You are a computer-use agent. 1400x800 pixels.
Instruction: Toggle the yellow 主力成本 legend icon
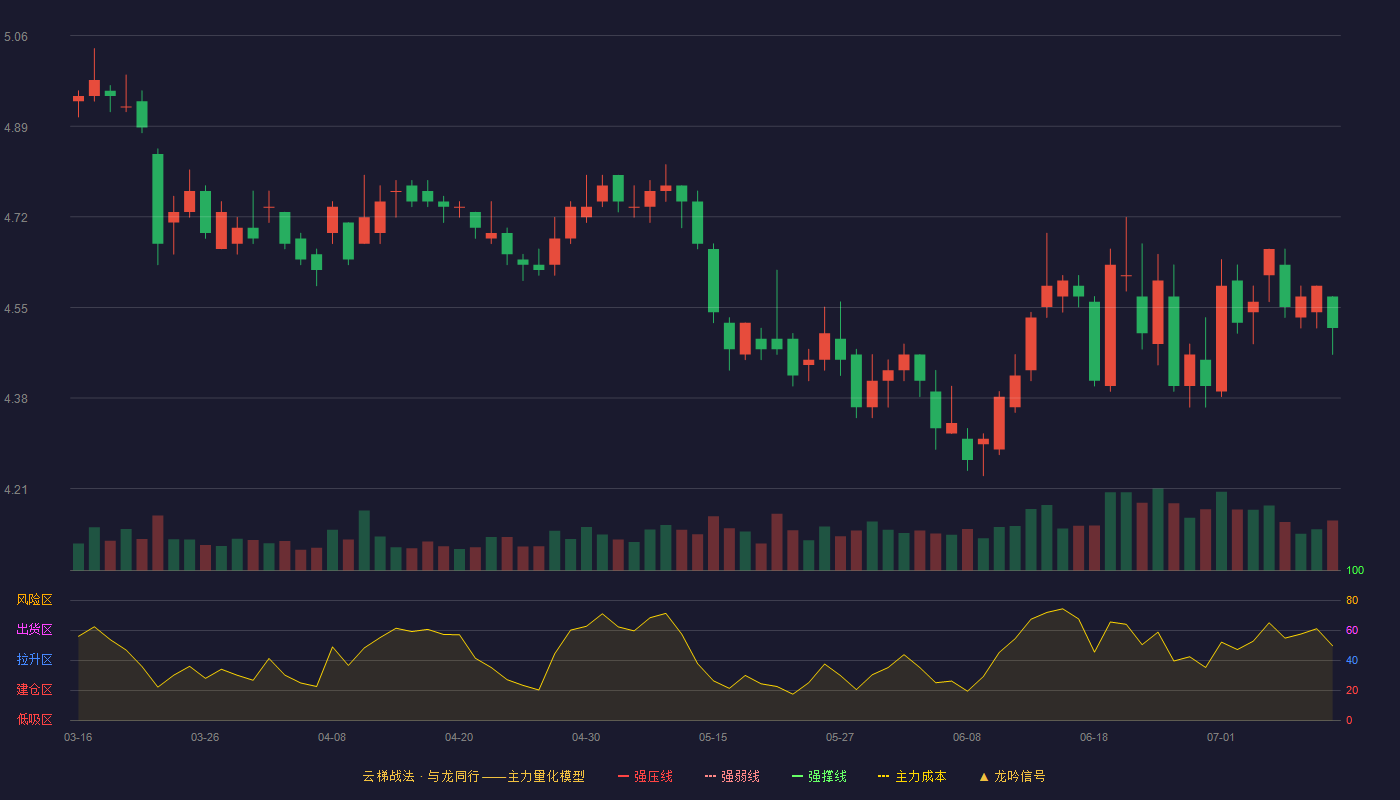(x=884, y=776)
